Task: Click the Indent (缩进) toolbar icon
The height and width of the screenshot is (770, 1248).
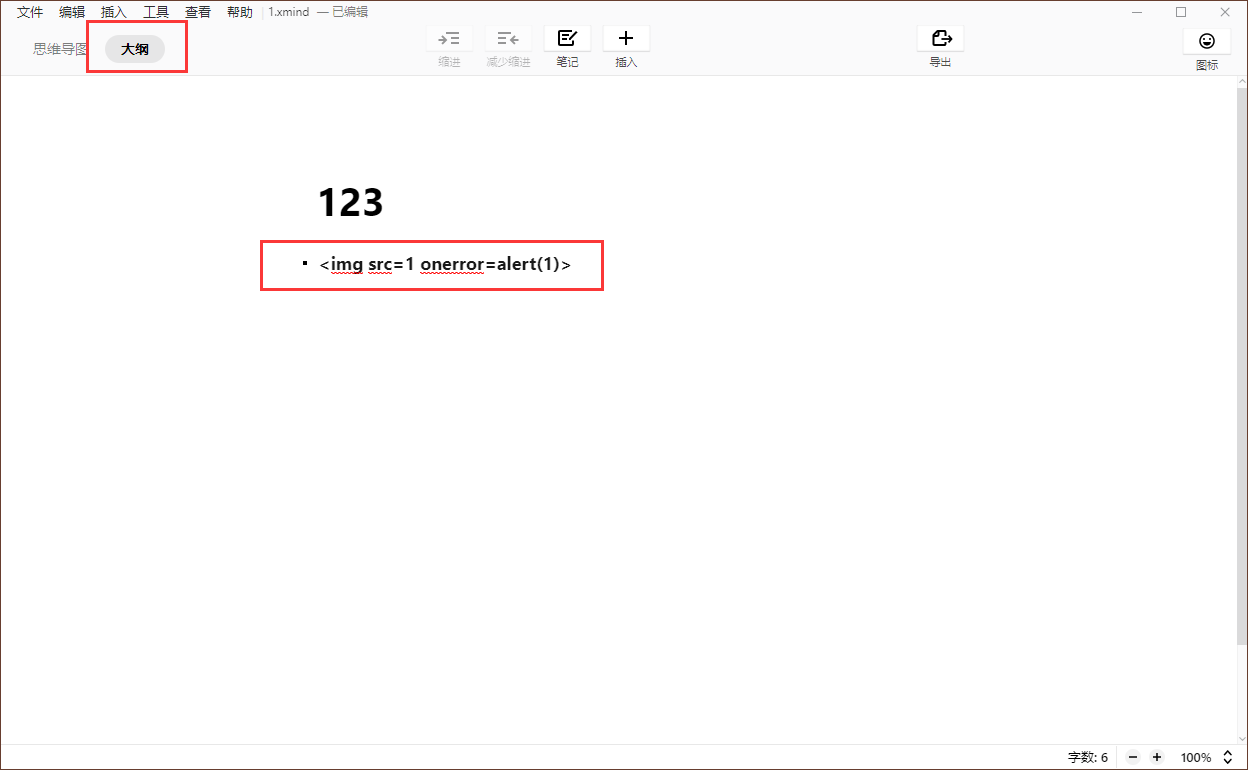Action: [x=449, y=39]
